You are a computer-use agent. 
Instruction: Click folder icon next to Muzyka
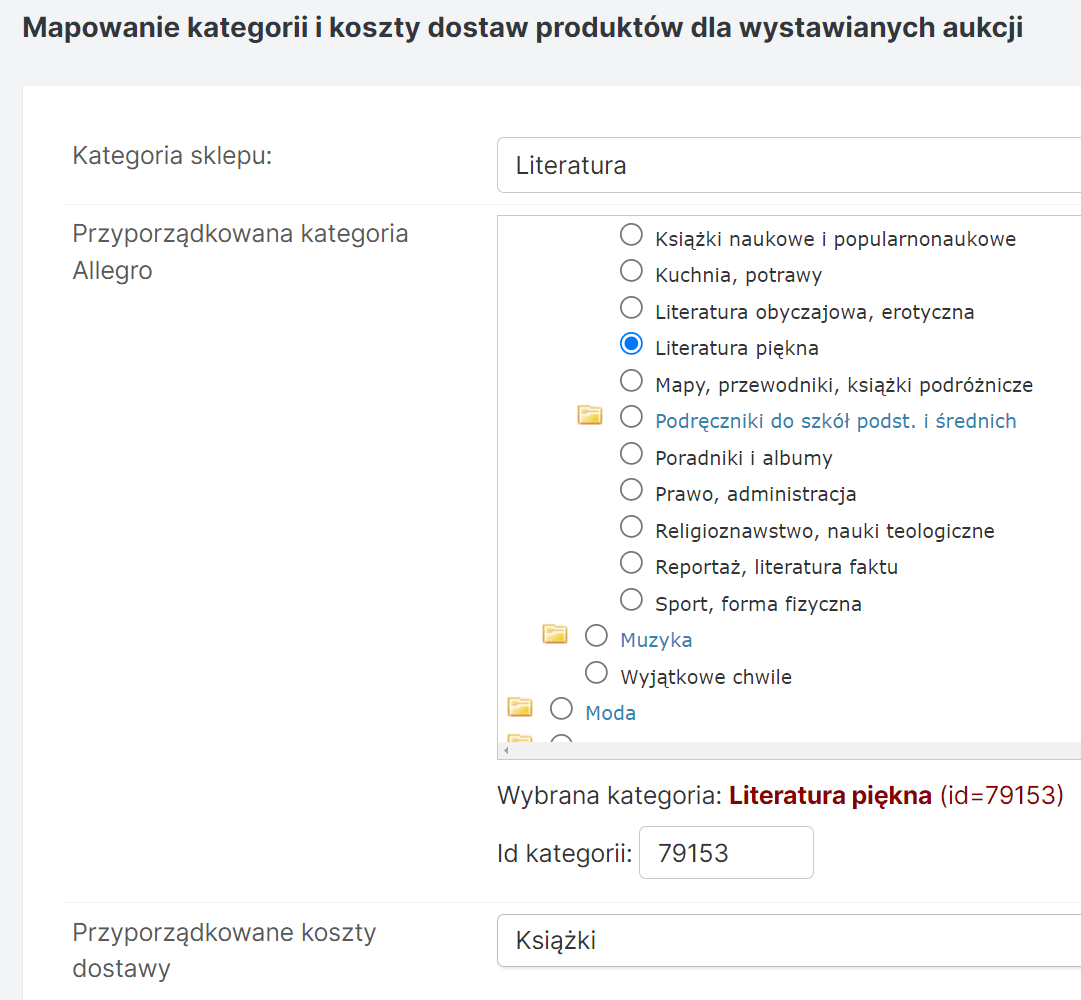point(555,634)
